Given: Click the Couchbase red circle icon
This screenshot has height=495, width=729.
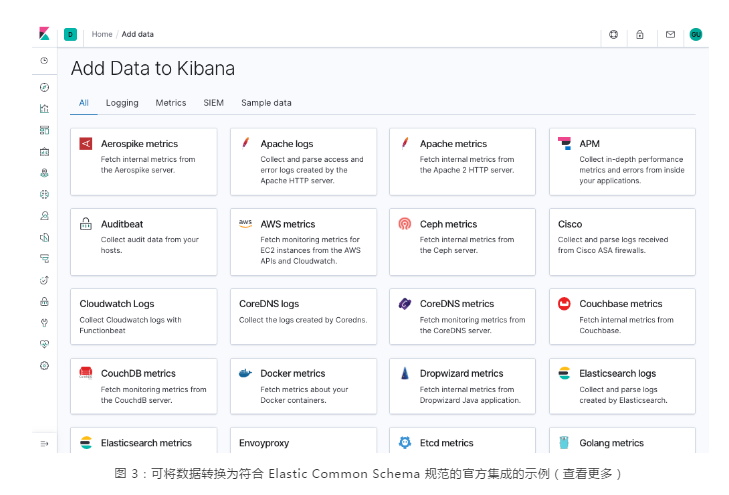Looking at the screenshot, I should (564, 304).
